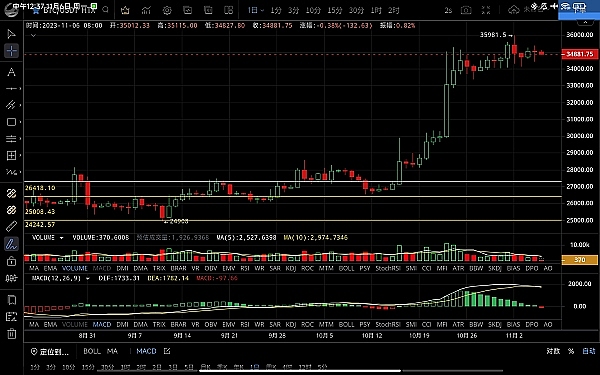The width and height of the screenshot is (600, 375).
Task: Select the grid box drawing tool
Action: click(x=11, y=155)
